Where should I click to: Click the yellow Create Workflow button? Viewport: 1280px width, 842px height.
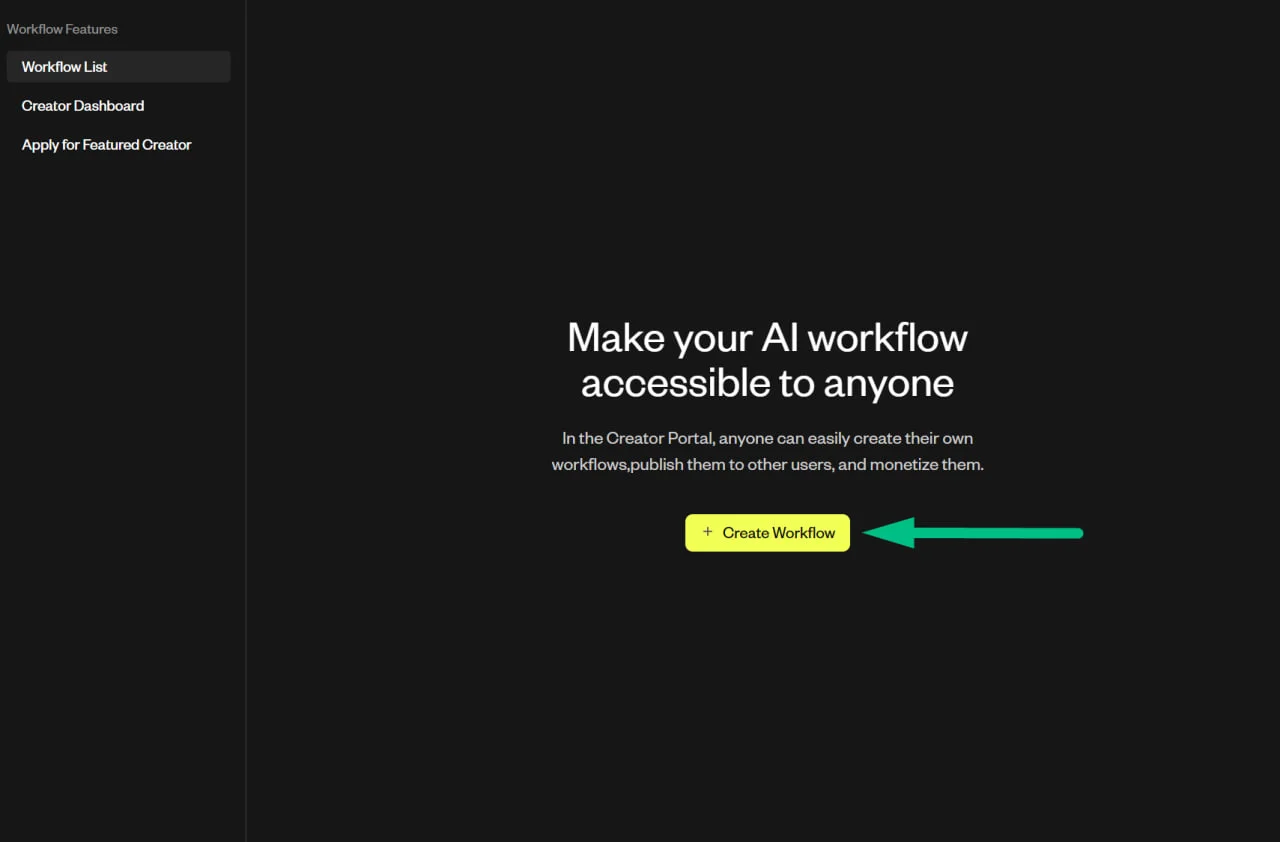[x=767, y=533]
